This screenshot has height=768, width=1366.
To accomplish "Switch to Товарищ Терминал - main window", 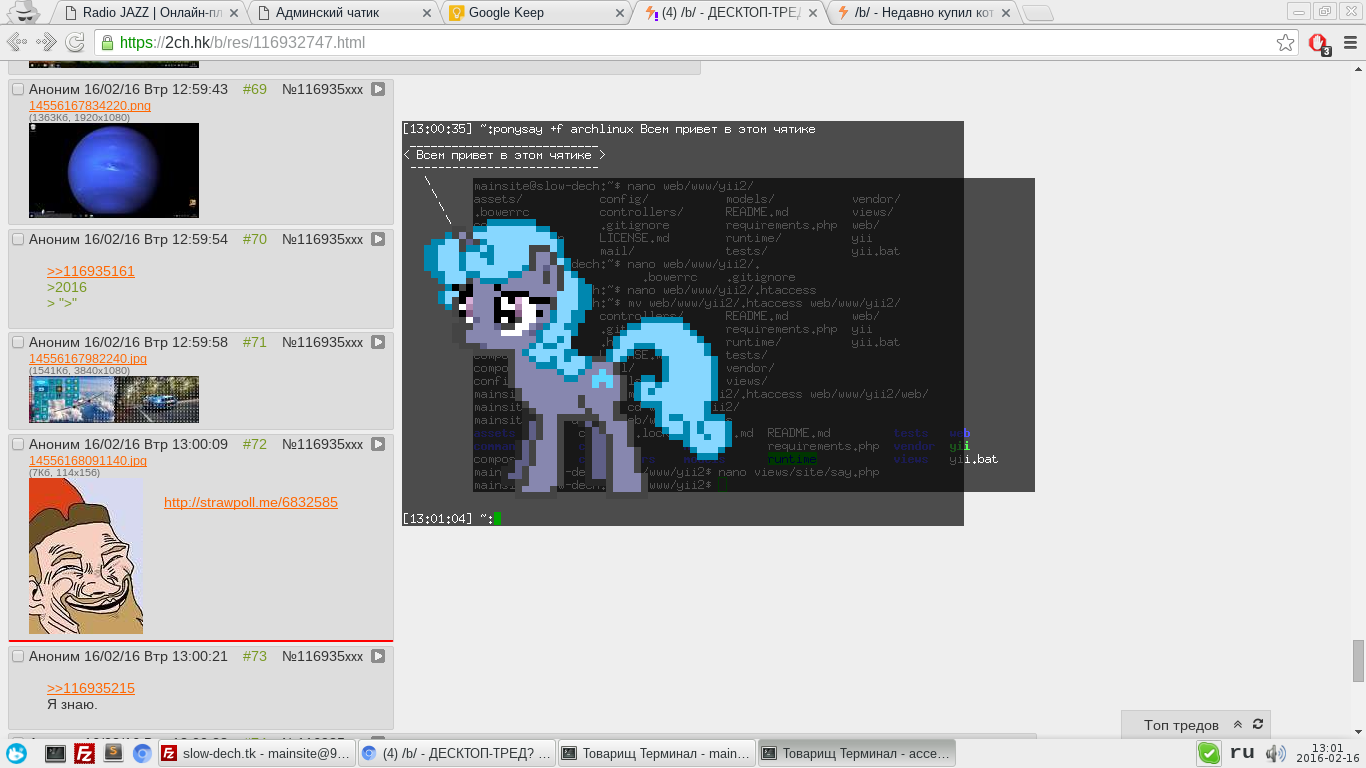I will (656, 753).
